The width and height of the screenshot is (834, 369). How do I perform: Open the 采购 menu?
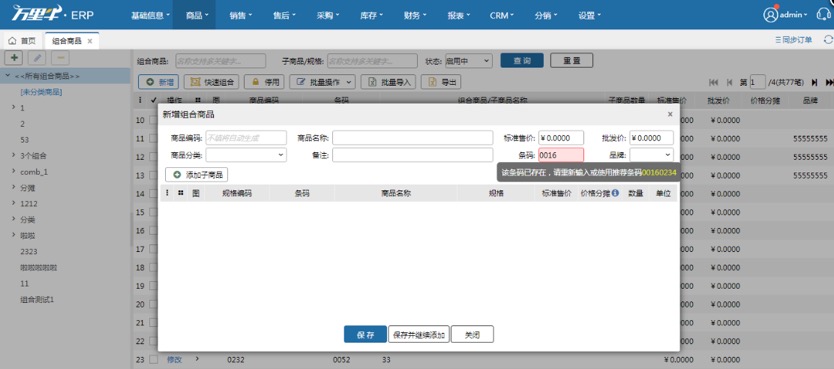tap(328, 15)
